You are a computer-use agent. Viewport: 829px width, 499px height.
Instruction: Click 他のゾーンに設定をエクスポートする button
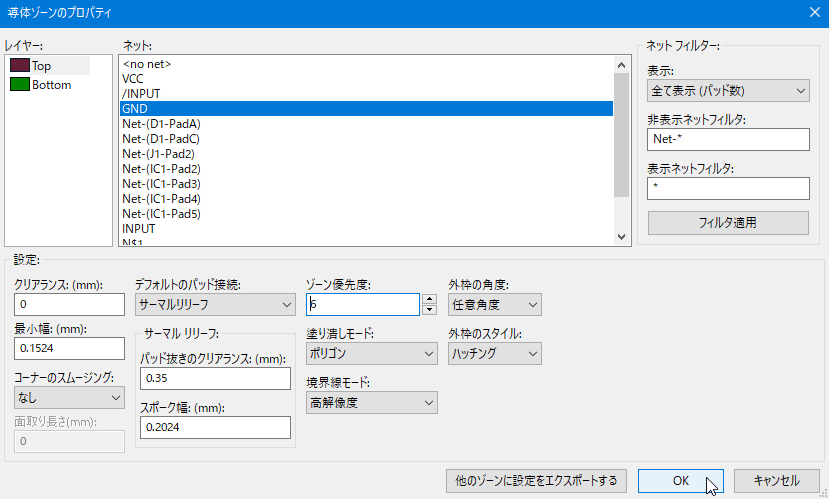536,480
